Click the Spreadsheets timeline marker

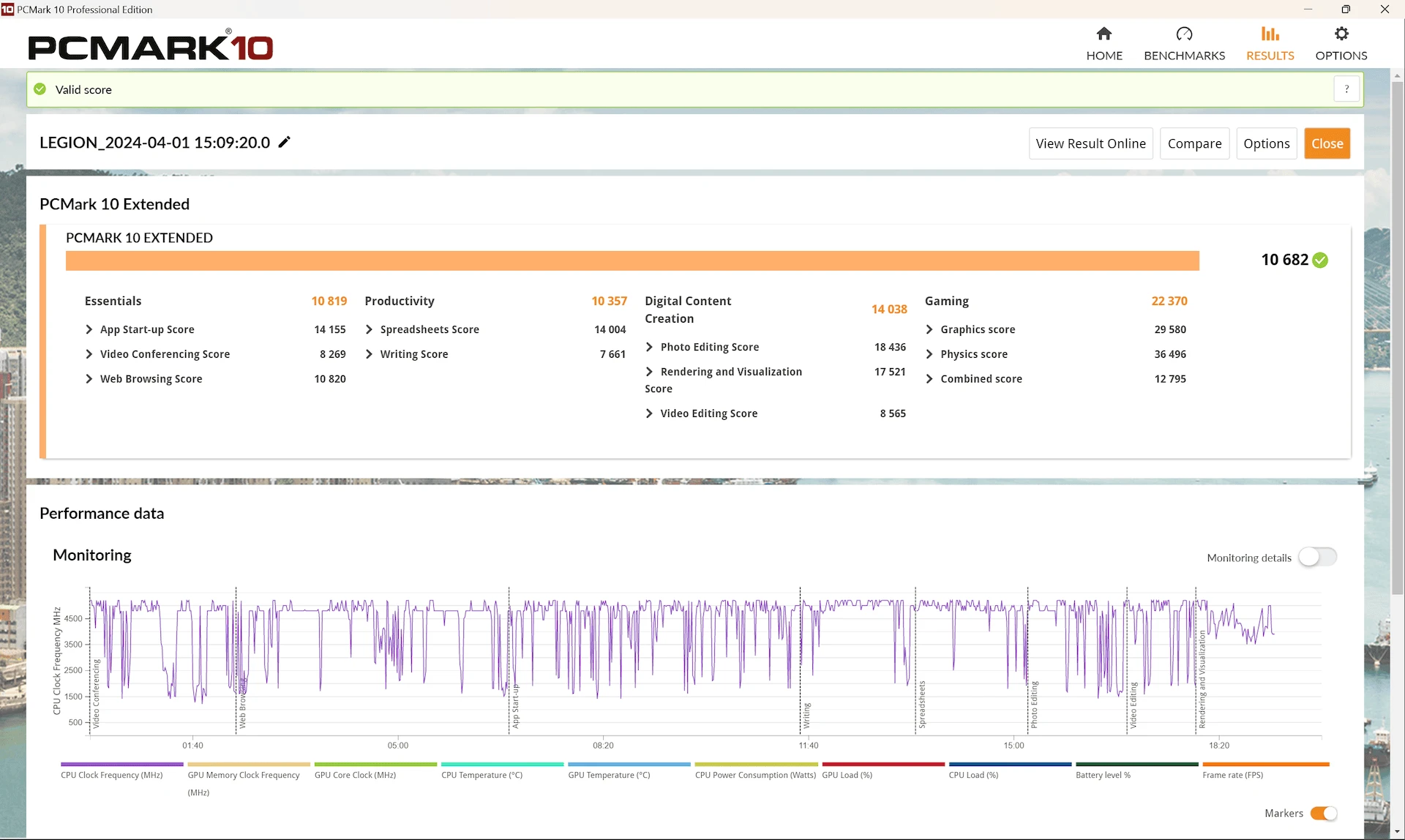click(922, 705)
